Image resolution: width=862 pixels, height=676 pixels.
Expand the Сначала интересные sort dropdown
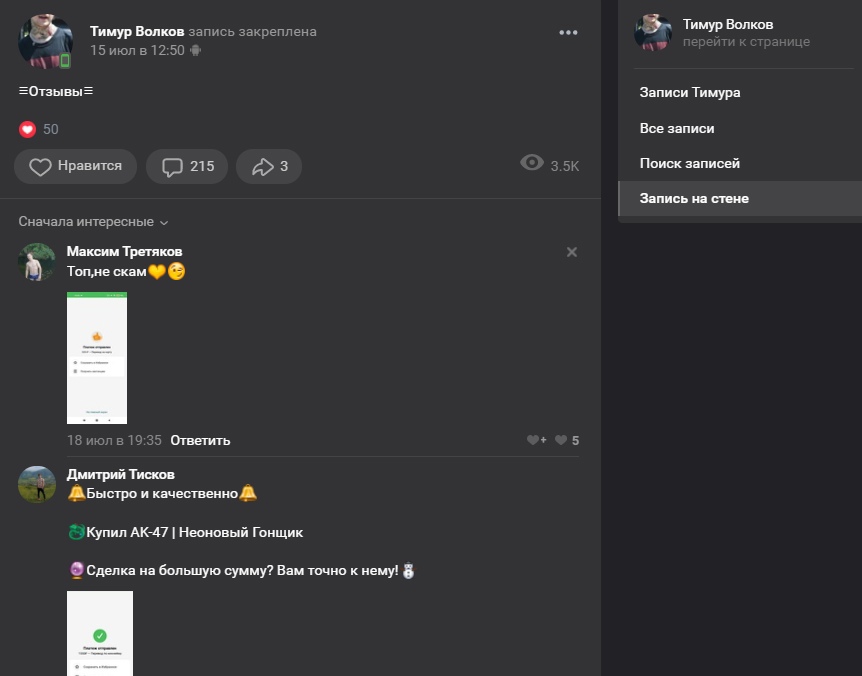(x=94, y=222)
